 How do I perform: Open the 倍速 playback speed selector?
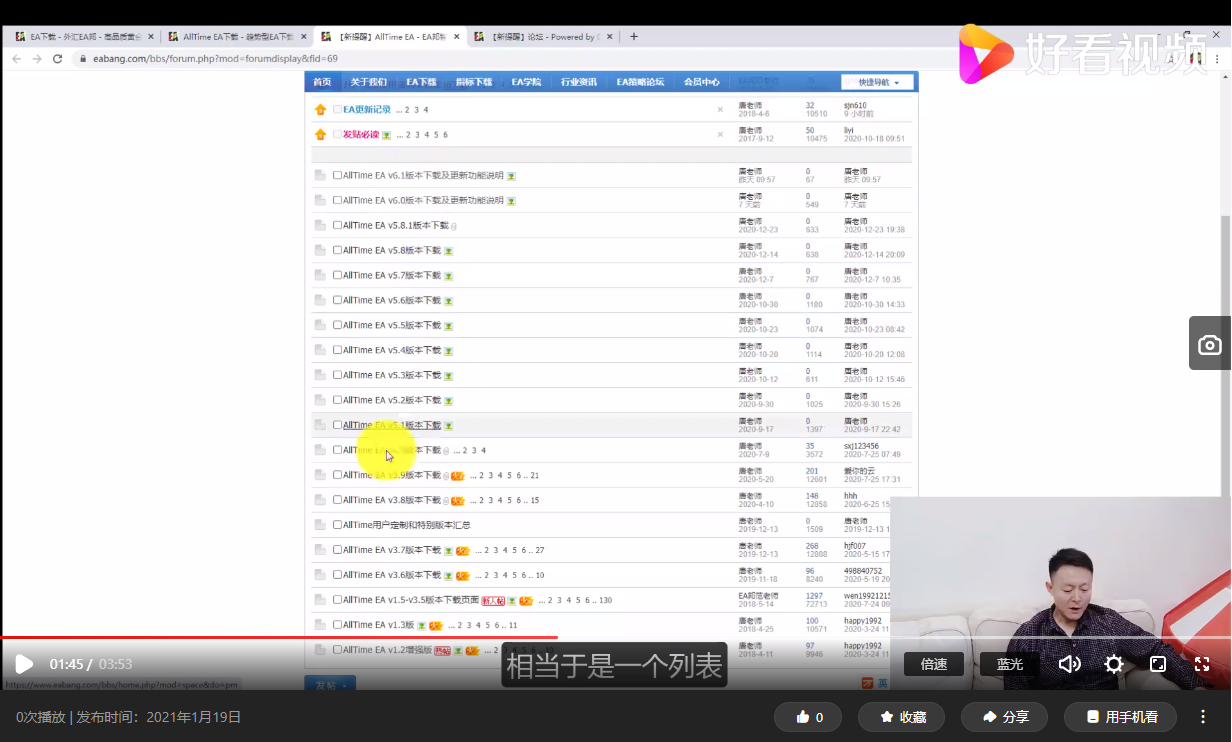coord(933,664)
